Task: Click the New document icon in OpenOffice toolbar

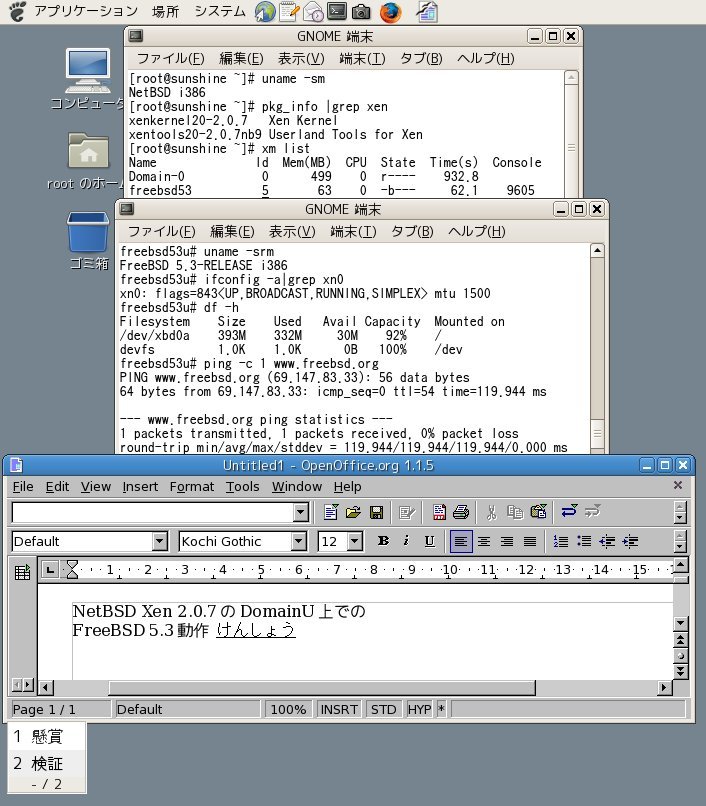Action: click(x=331, y=512)
